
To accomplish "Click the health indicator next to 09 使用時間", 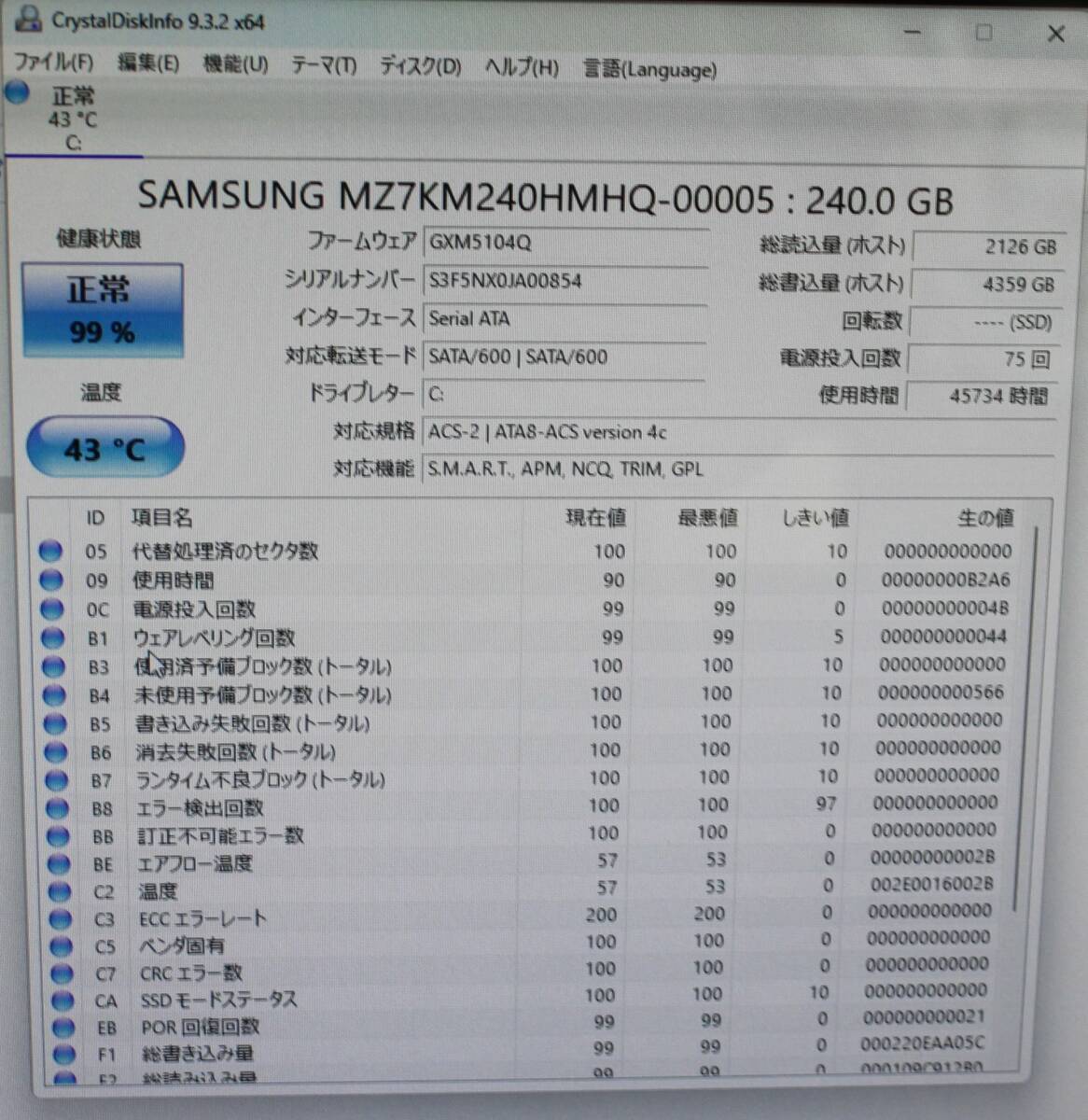I will 51,580.
